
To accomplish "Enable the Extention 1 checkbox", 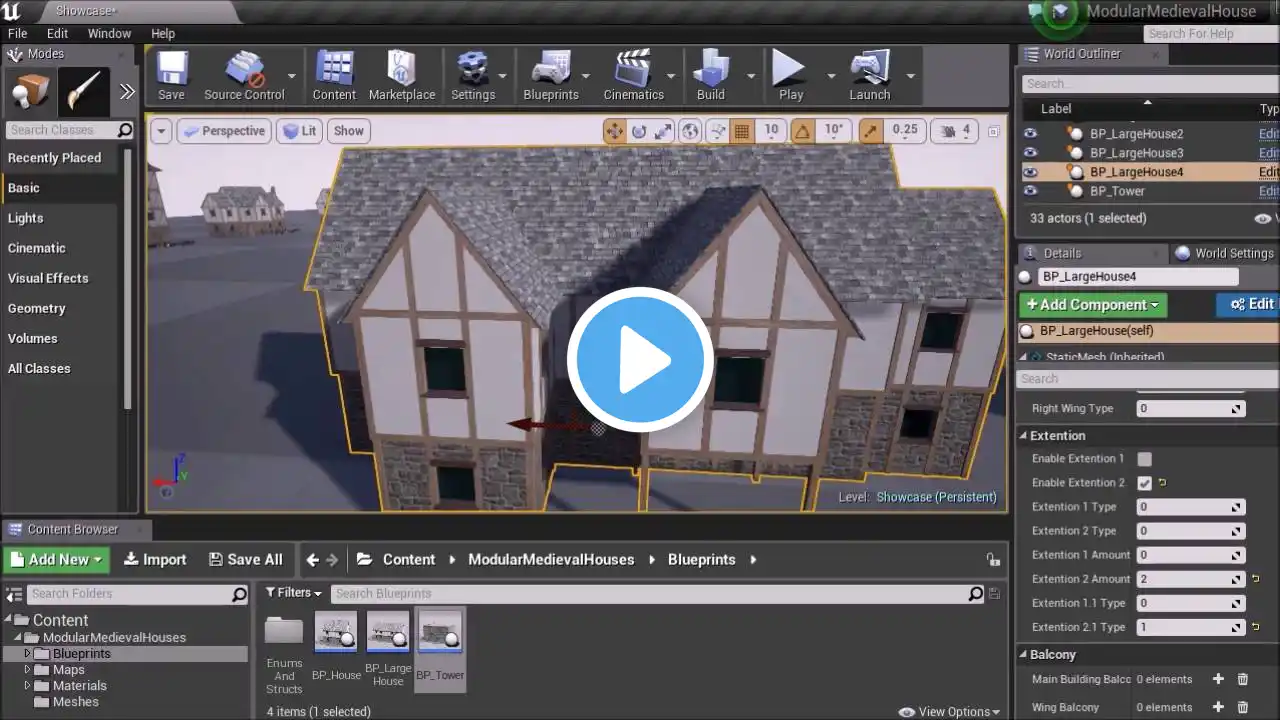I will pyautogui.click(x=1145, y=459).
